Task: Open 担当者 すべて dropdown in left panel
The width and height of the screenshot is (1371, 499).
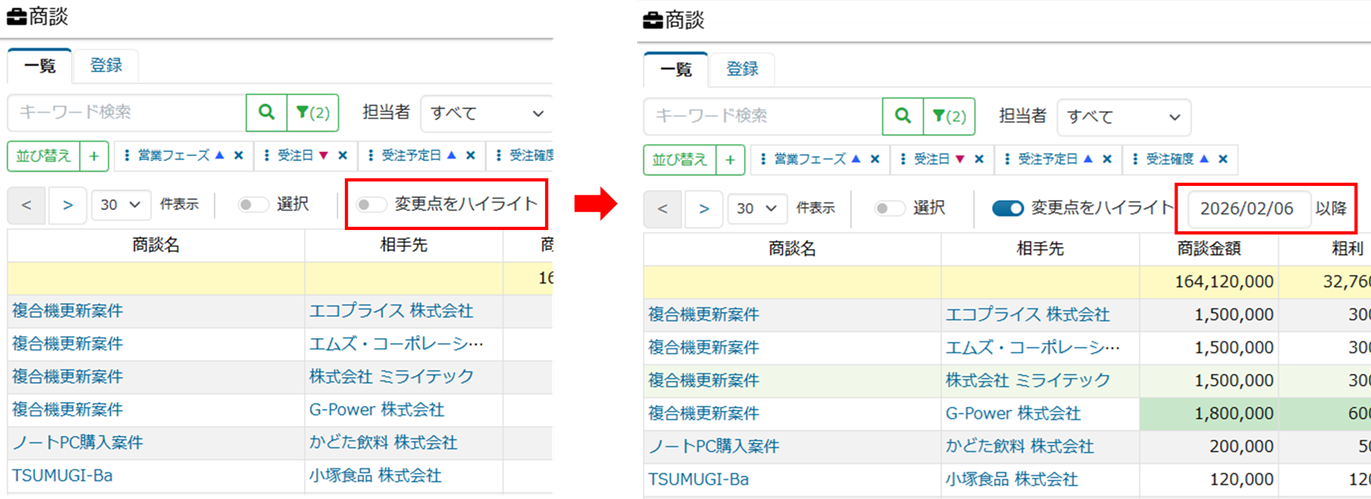Action: tap(487, 113)
